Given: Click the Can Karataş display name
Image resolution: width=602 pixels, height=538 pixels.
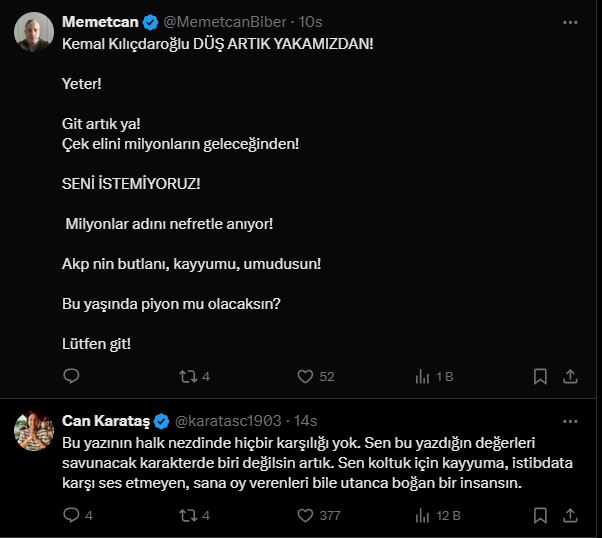Looking at the screenshot, I should point(106,420).
